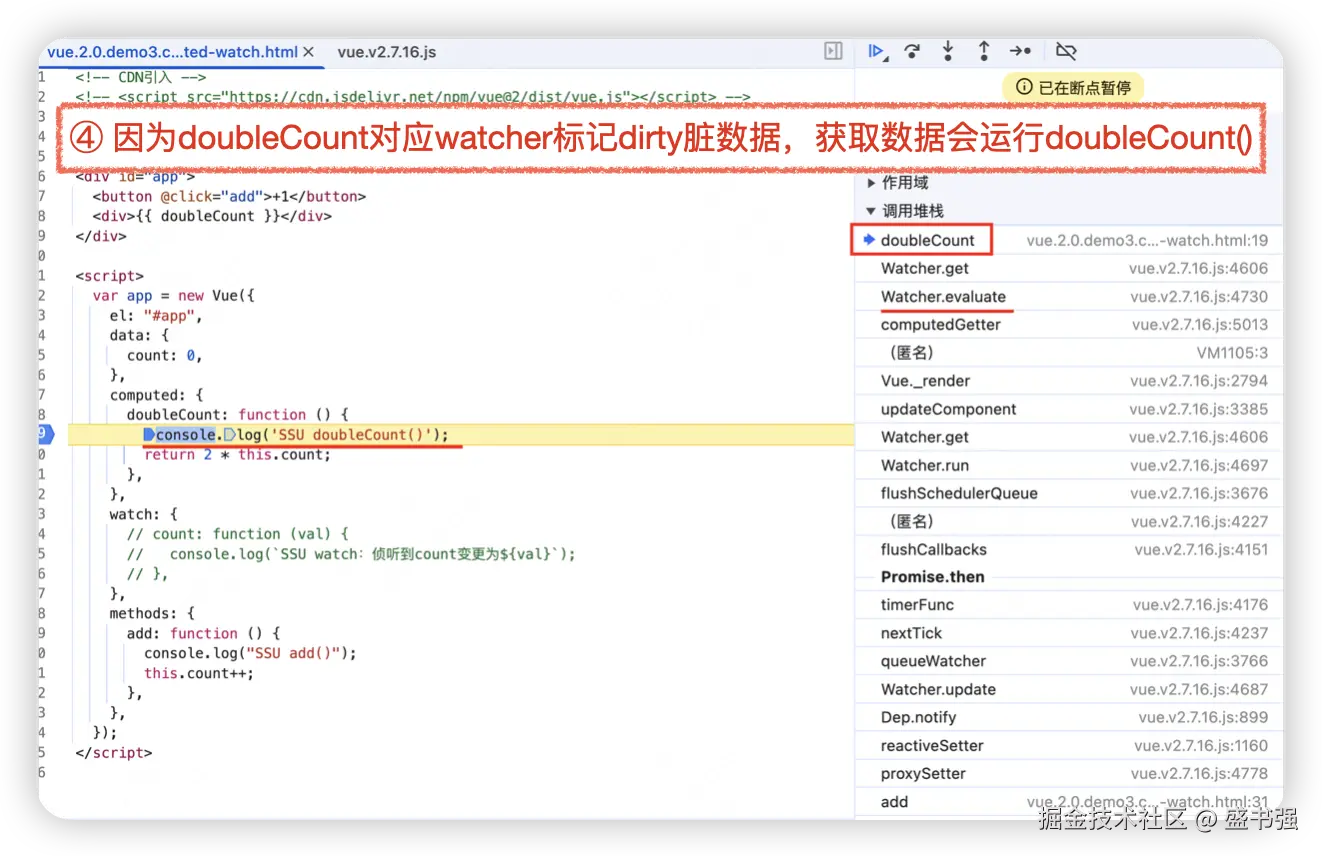Click the 'SSU doubleCount()' string literal
The height and width of the screenshot is (856, 1322).
pyautogui.click(x=351, y=435)
